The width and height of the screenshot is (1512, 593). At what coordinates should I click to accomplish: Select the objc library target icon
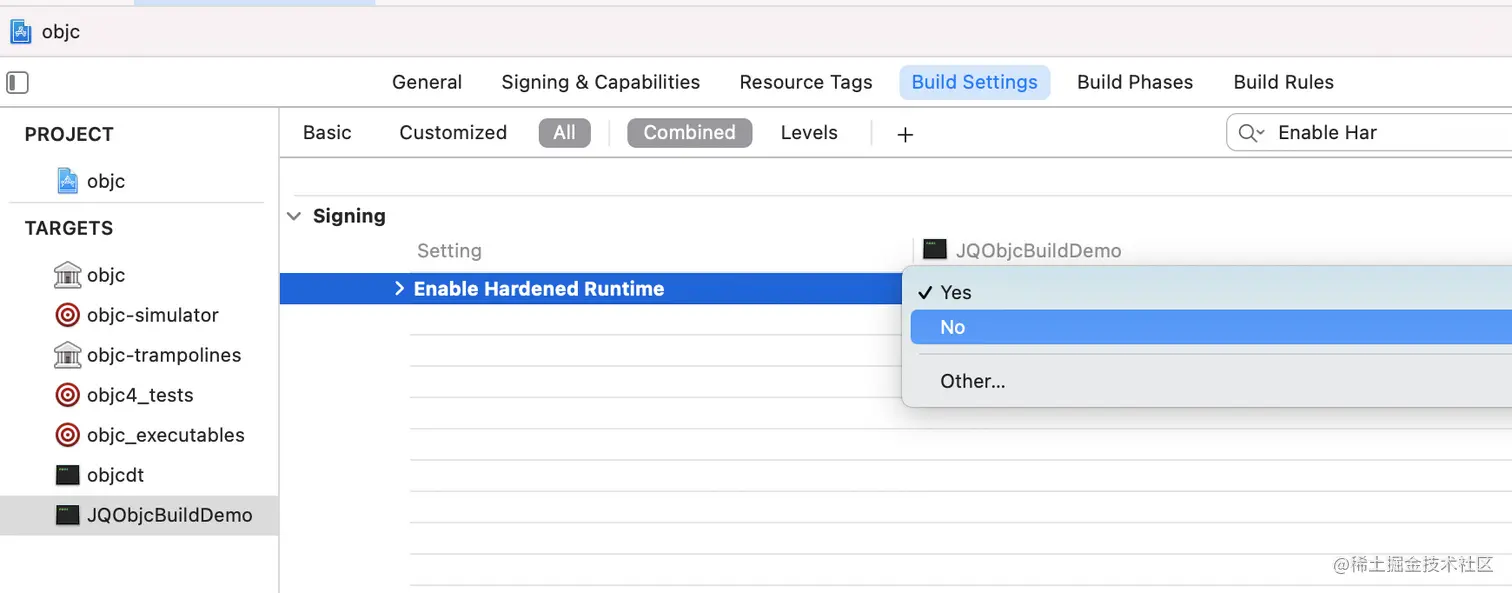tap(67, 275)
